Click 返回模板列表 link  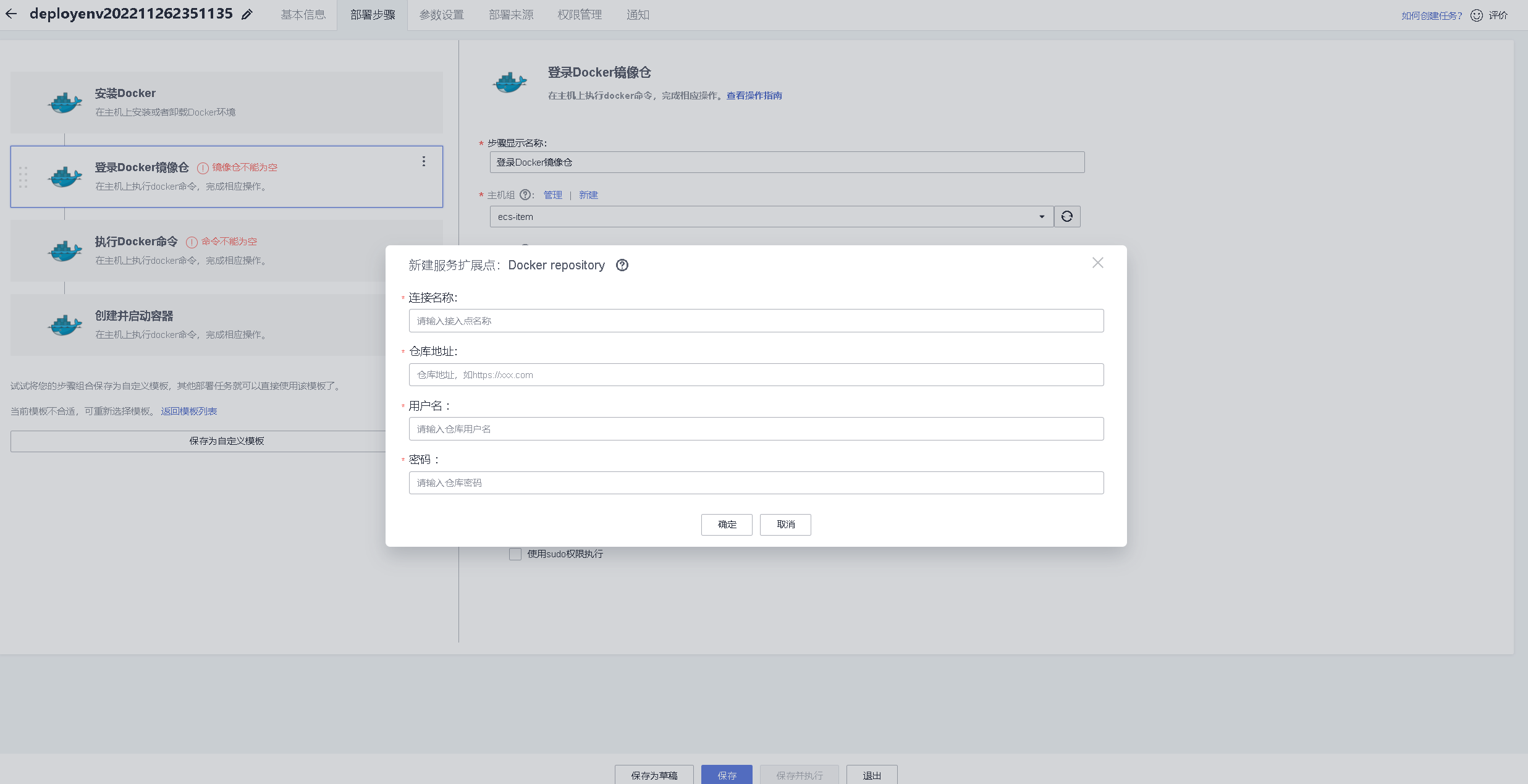coord(188,410)
